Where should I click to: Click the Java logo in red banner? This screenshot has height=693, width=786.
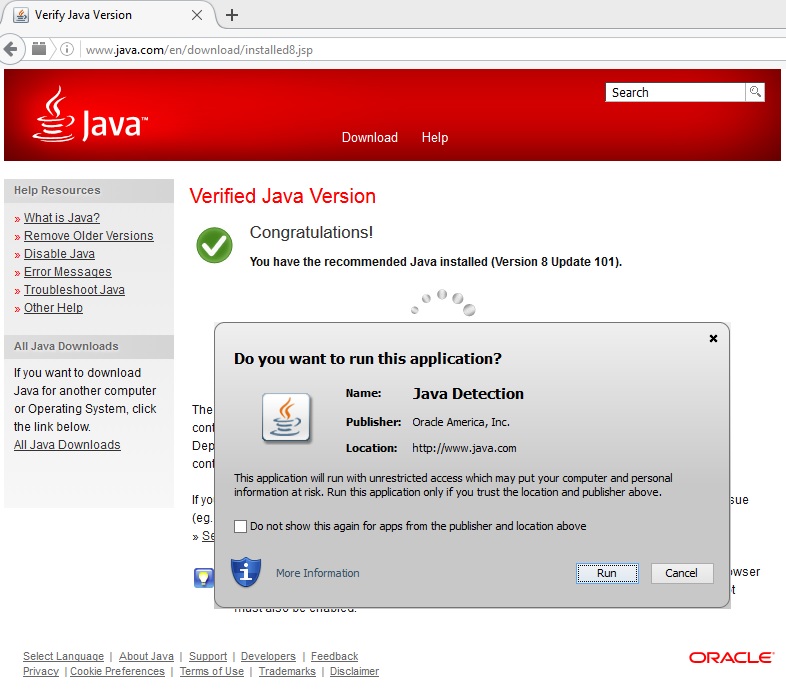pos(91,114)
